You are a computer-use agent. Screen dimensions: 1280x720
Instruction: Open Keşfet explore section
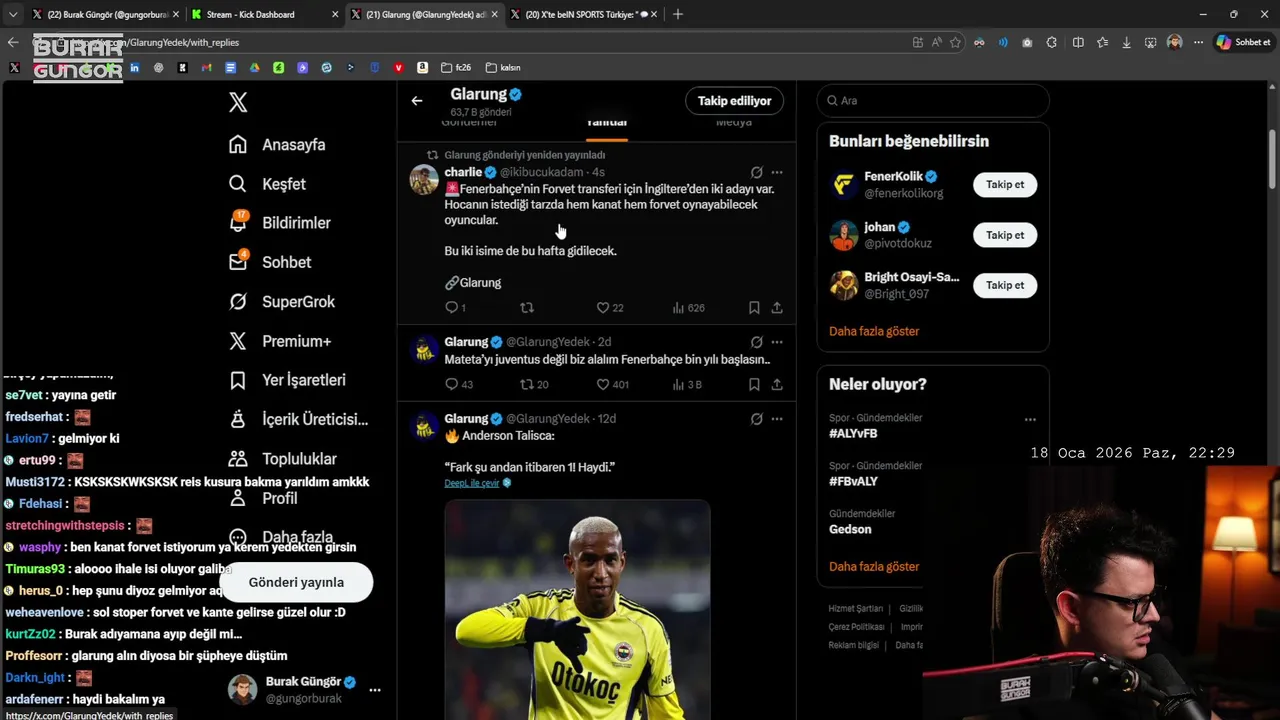(x=267, y=184)
